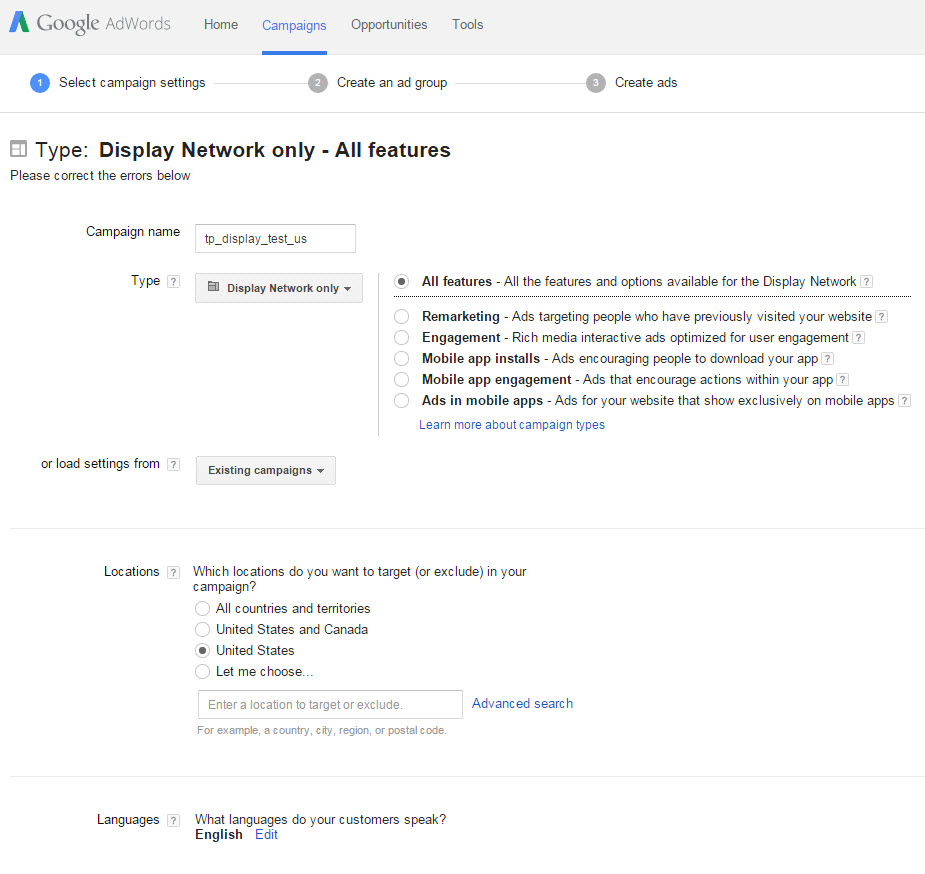Select the Let me choose... location option
This screenshot has height=874, width=925.
pyautogui.click(x=203, y=672)
